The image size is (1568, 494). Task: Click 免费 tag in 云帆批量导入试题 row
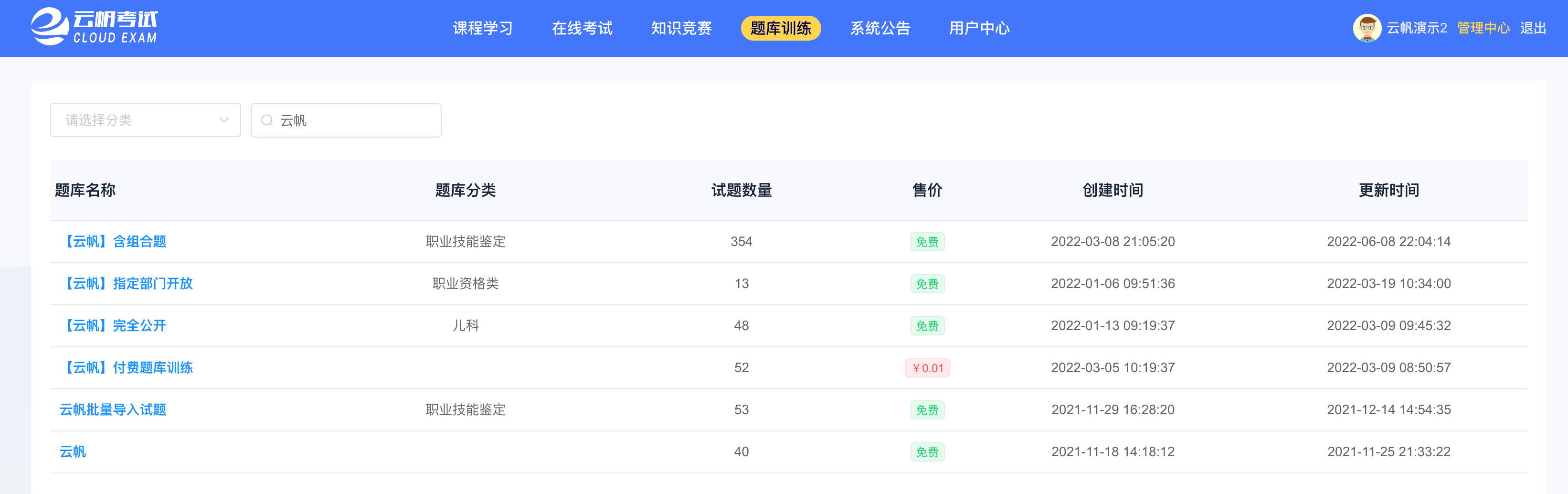click(x=927, y=410)
